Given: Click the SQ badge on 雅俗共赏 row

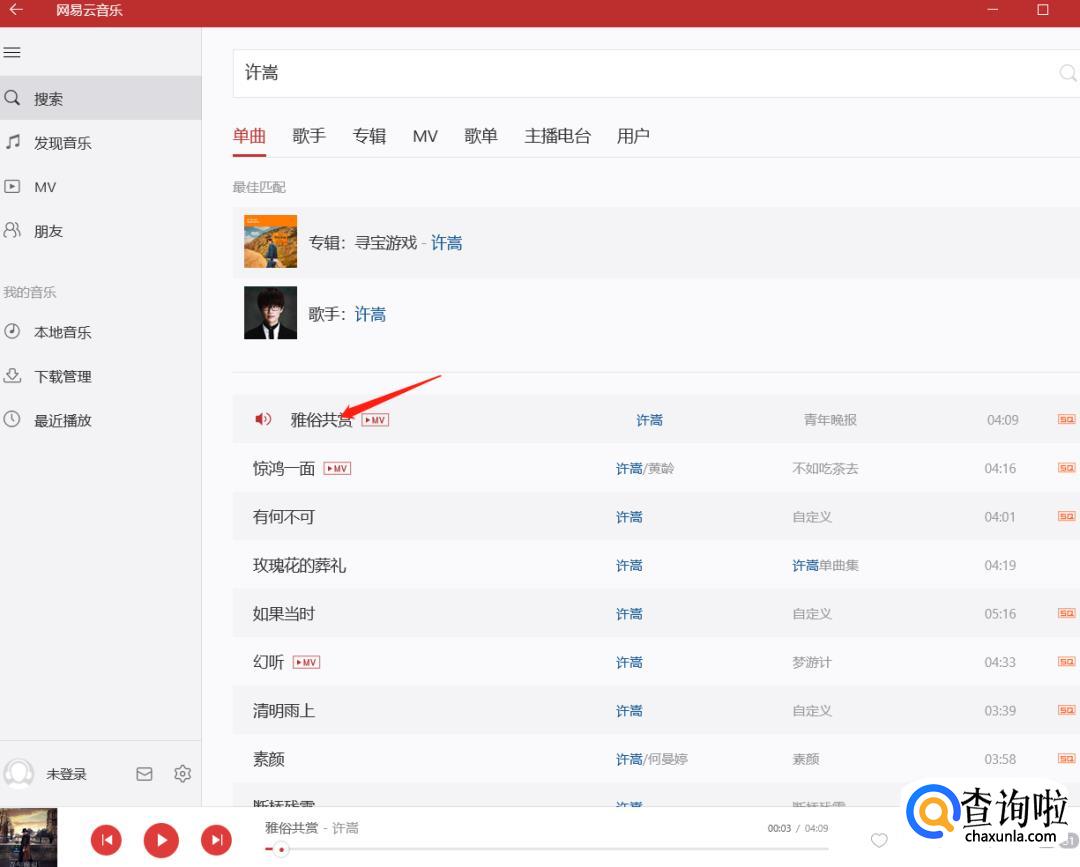Looking at the screenshot, I should (1066, 419).
